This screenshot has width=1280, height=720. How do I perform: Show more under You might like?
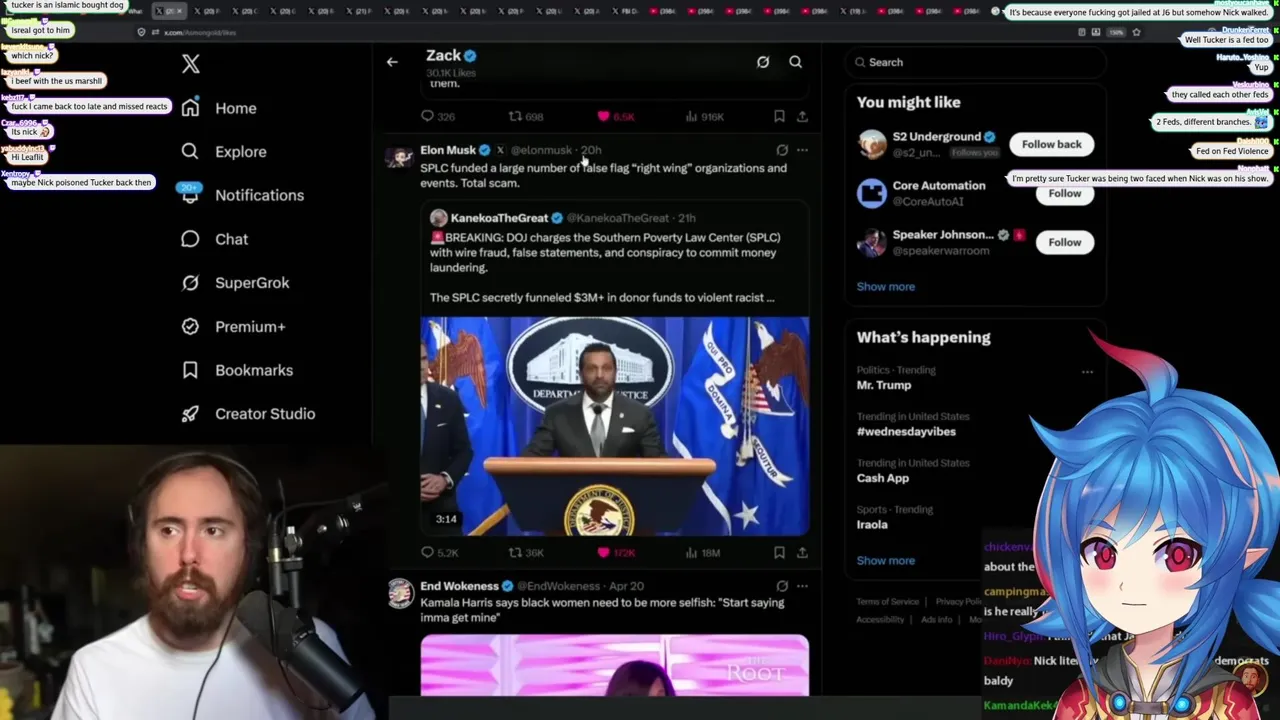click(885, 286)
